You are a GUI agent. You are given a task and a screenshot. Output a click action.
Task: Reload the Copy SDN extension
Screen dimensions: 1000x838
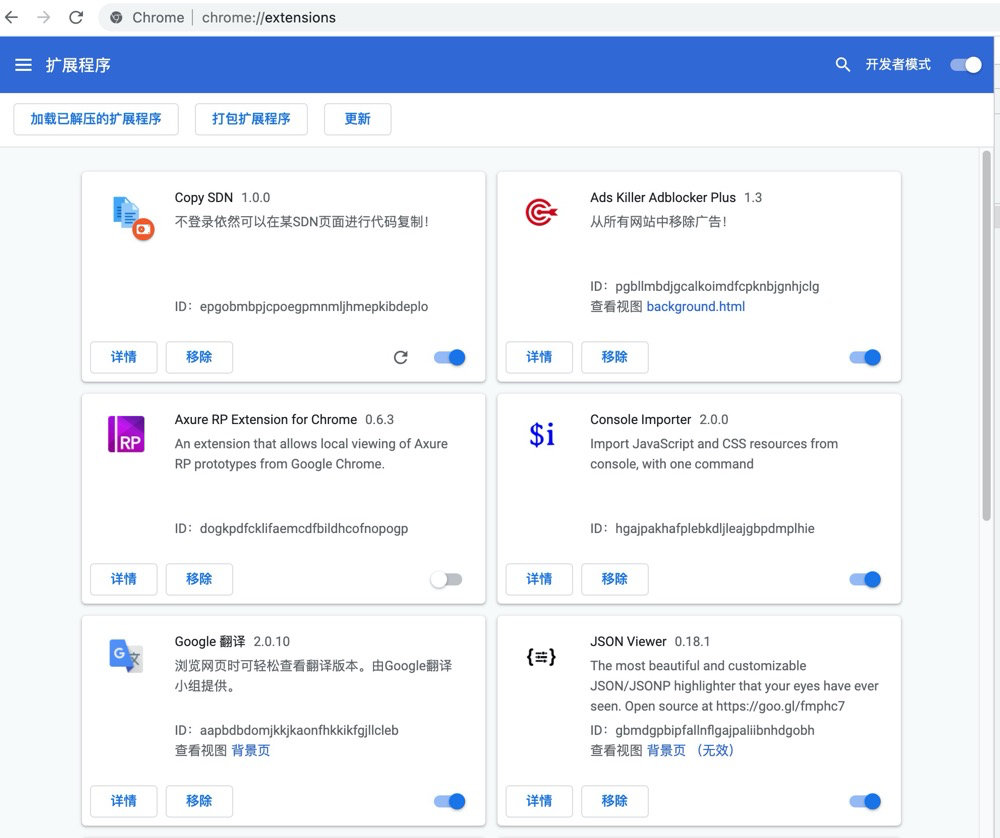click(x=401, y=357)
